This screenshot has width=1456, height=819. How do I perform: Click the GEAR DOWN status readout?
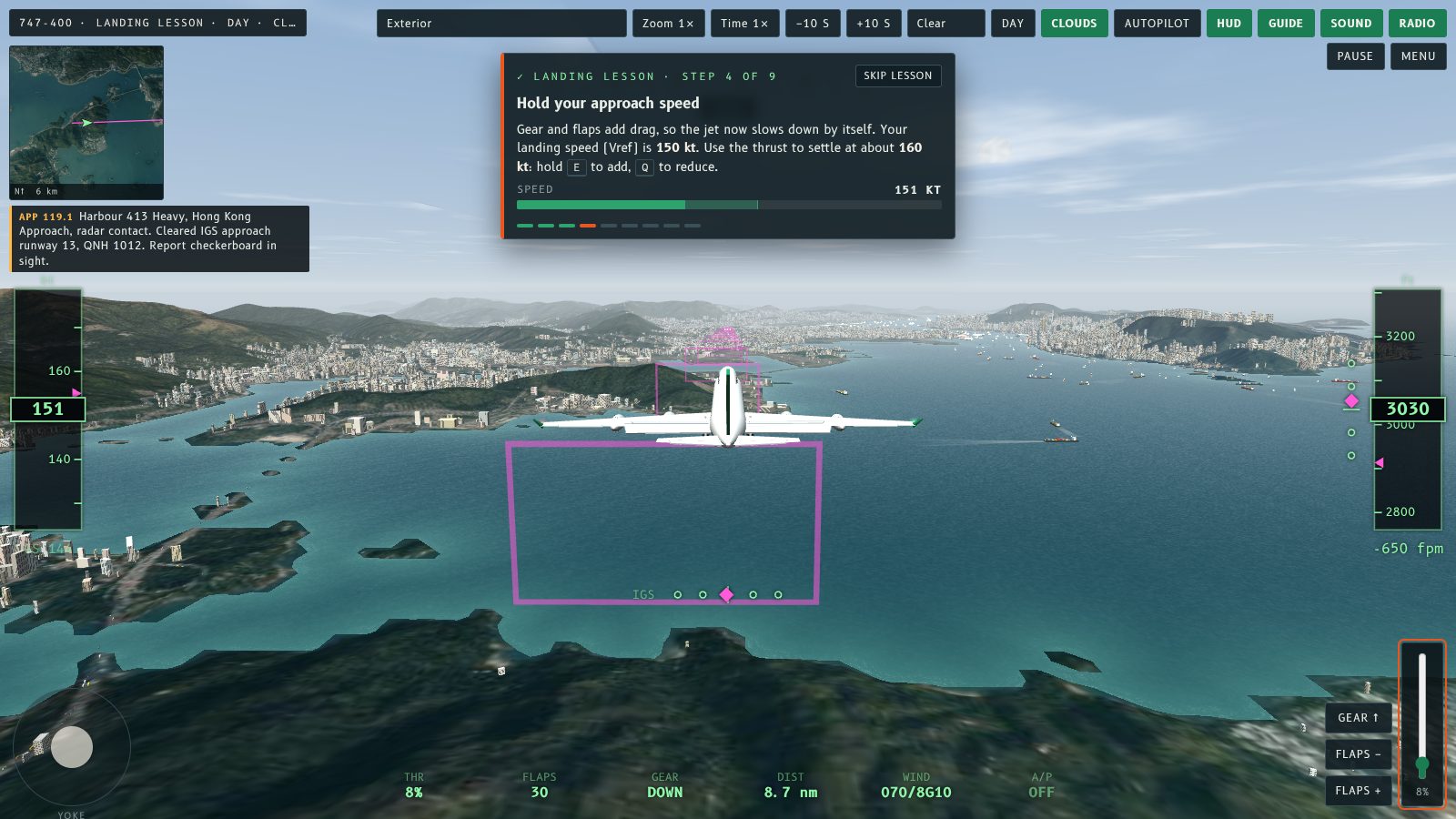pyautogui.click(x=665, y=785)
